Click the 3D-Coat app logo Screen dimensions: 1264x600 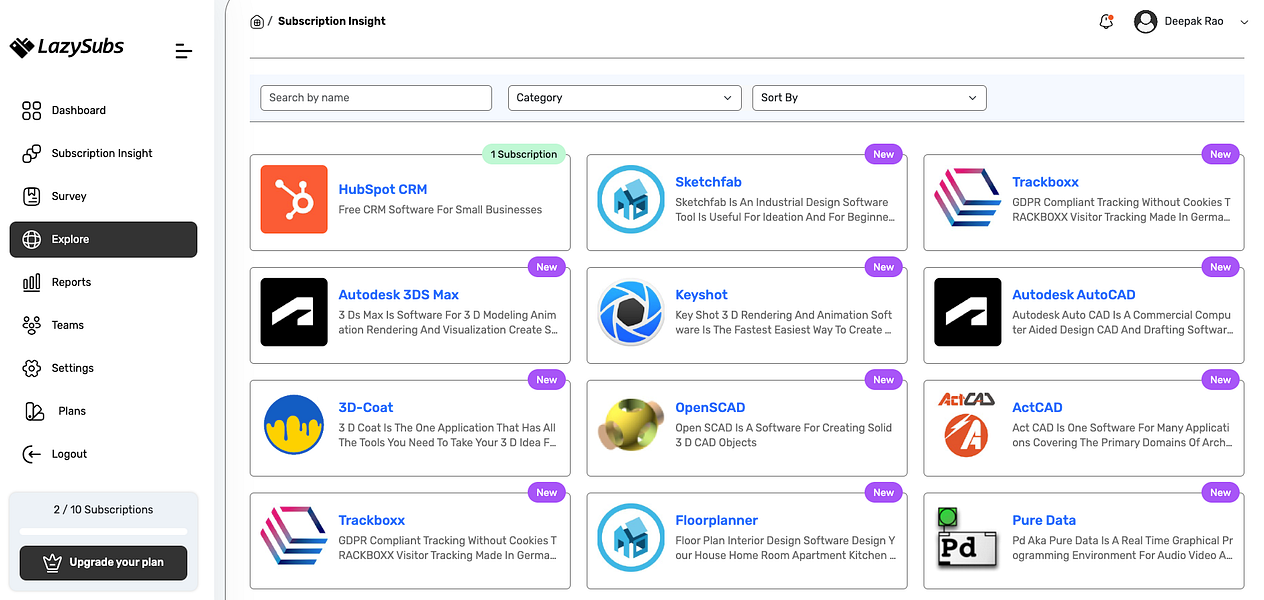(x=294, y=425)
